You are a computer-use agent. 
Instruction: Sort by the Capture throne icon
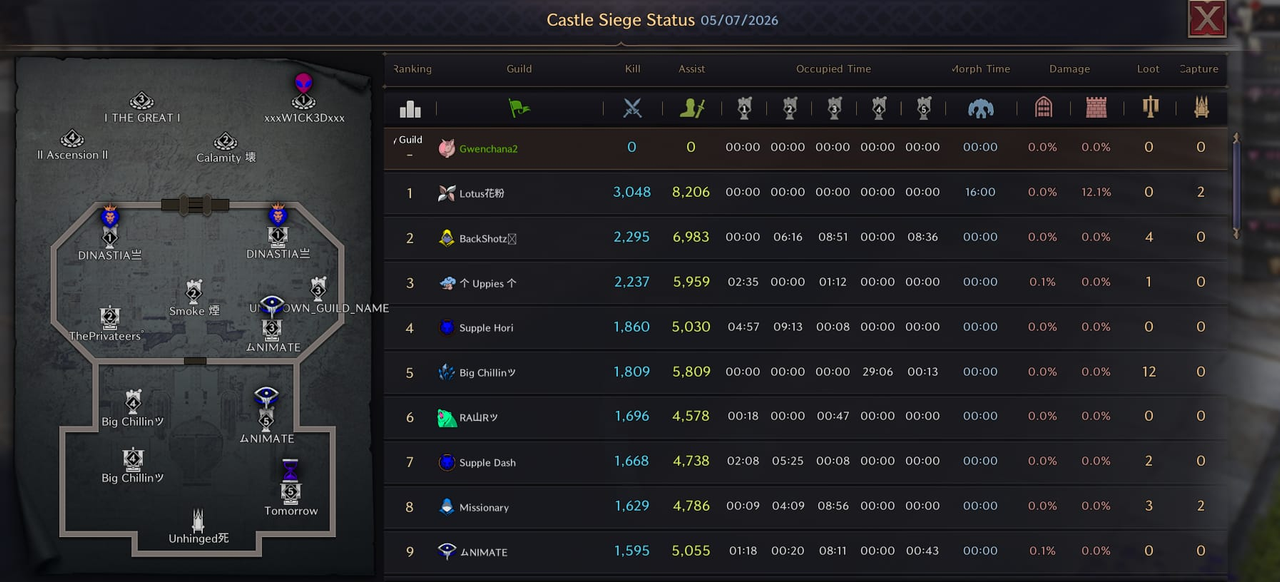(x=1202, y=108)
